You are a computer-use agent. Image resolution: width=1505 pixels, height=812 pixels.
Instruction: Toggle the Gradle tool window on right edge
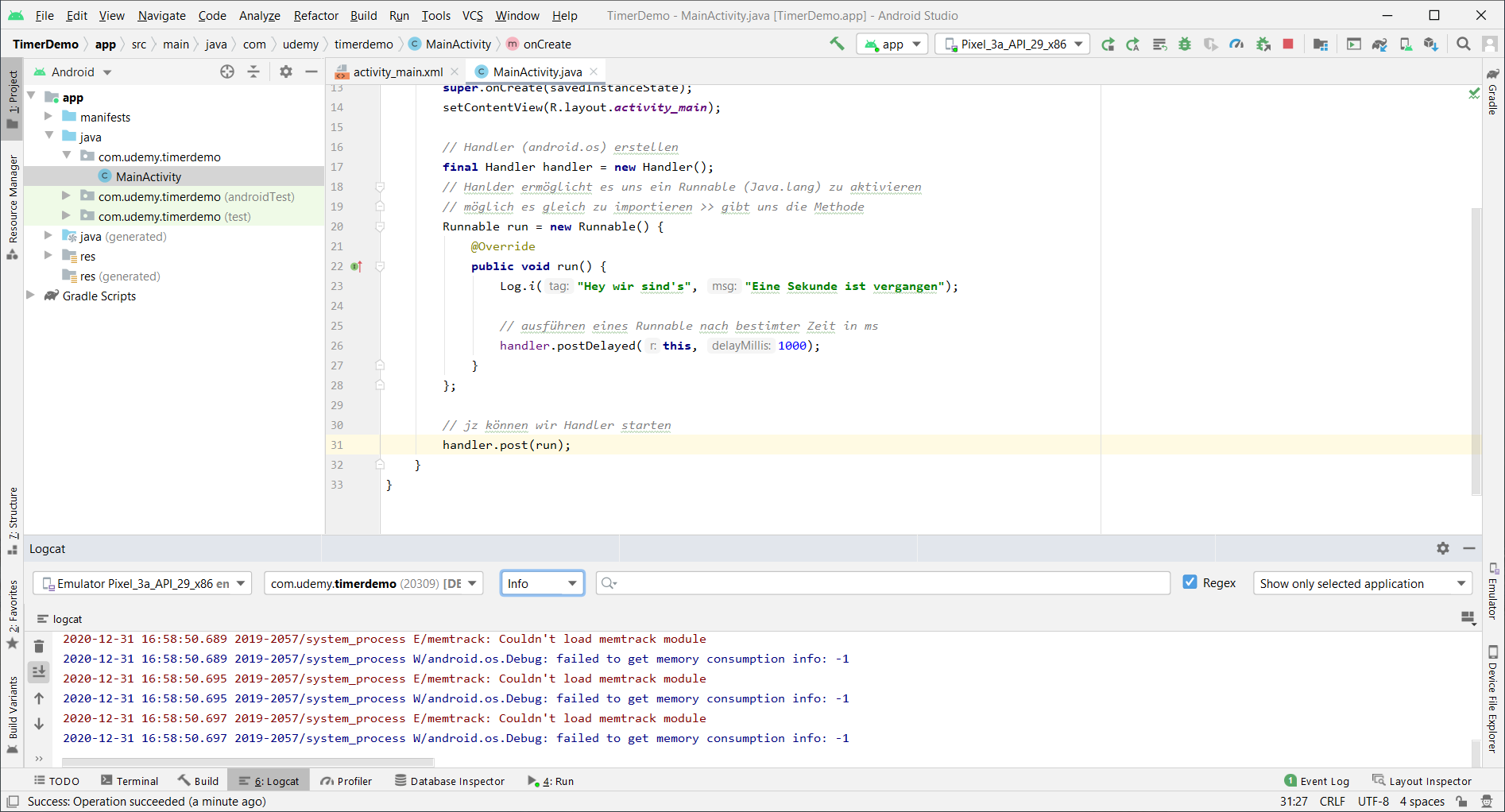[1493, 92]
